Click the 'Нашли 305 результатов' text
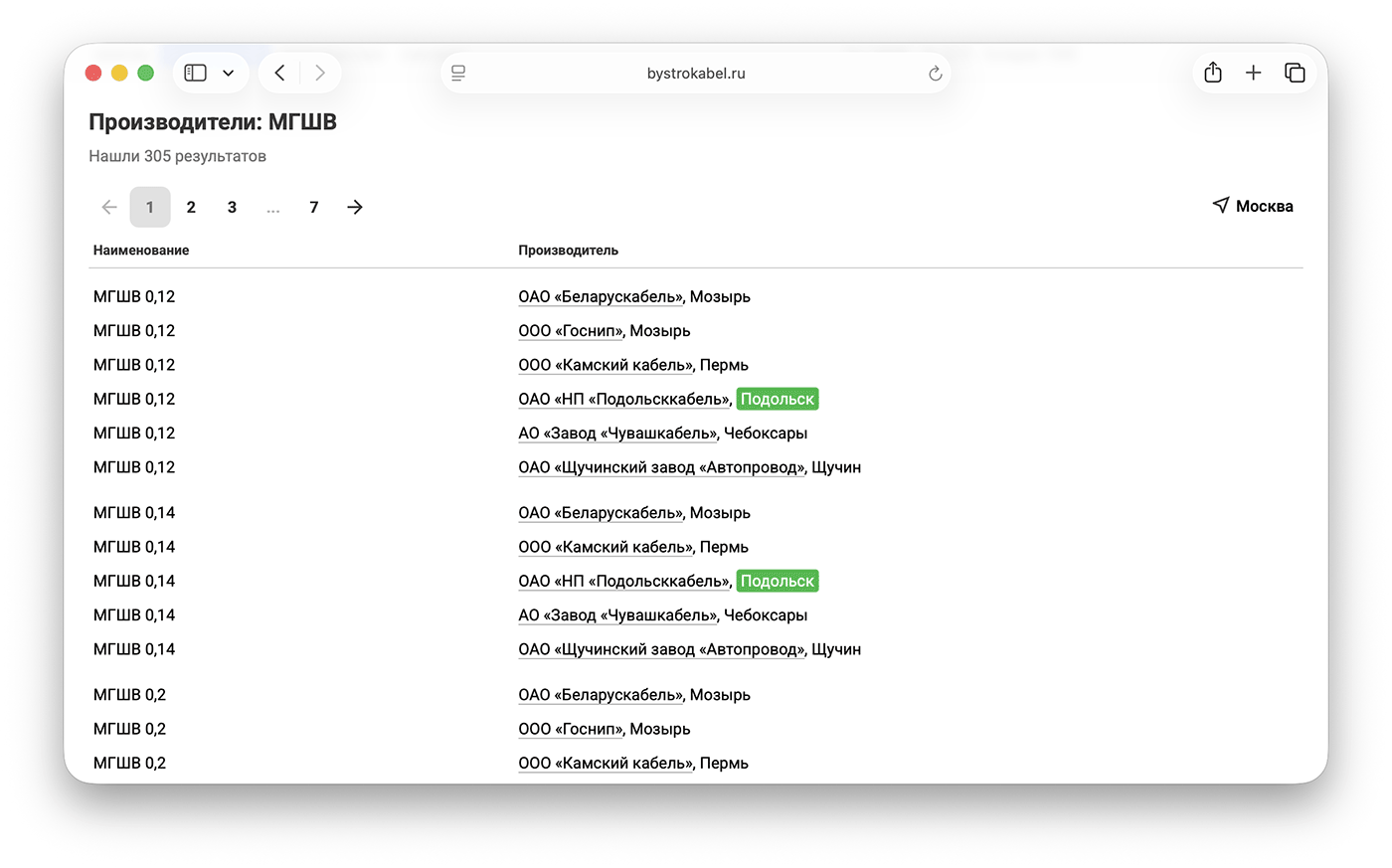Viewport: 1392px width, 868px height. tap(177, 156)
